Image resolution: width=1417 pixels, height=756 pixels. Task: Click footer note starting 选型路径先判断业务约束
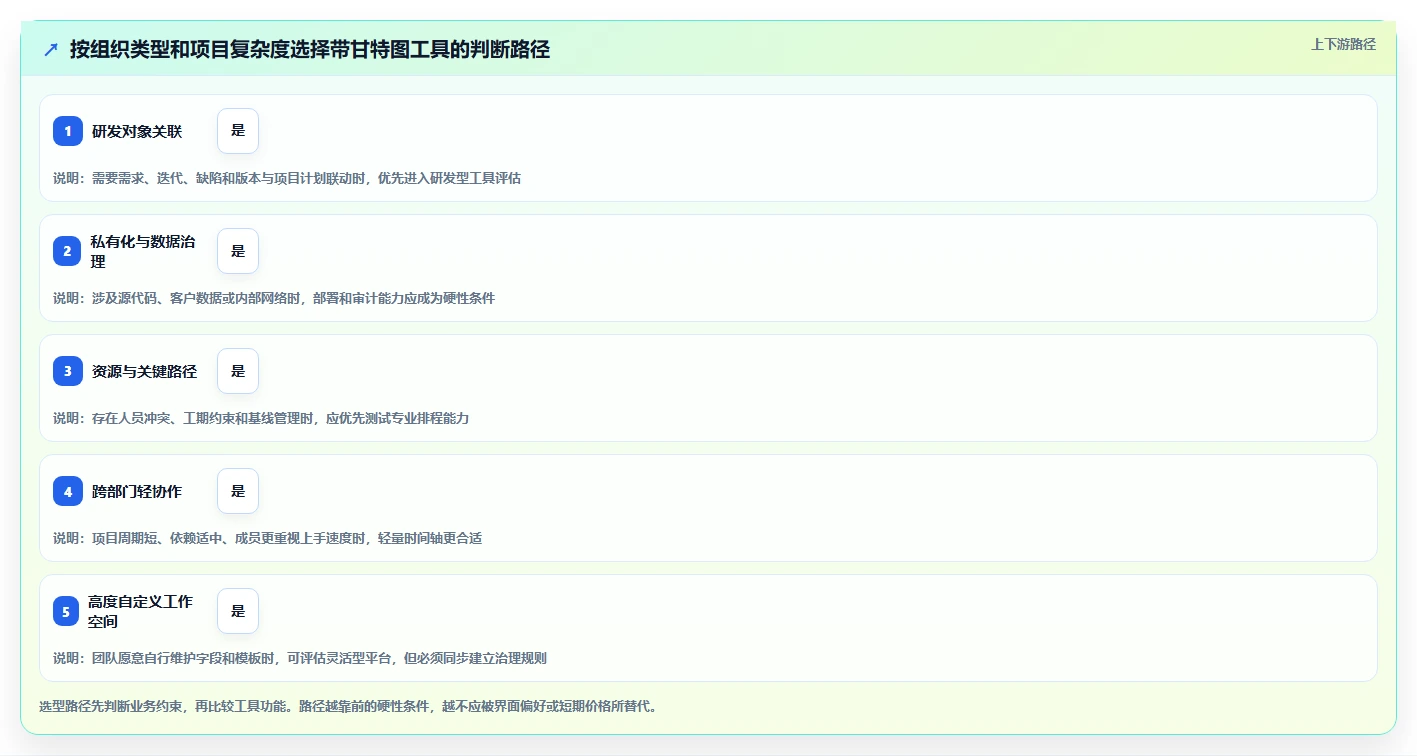348,706
